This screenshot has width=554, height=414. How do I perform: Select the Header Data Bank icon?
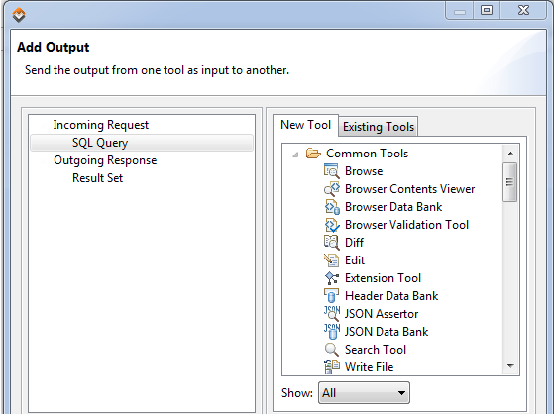[x=331, y=296]
